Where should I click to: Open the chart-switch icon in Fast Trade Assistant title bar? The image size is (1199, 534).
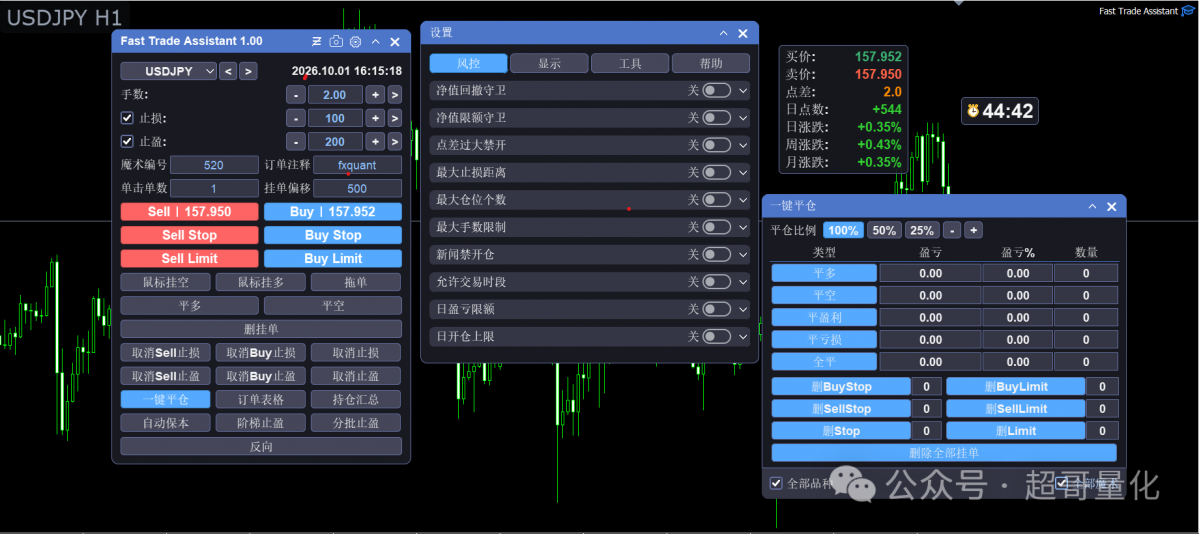tap(317, 42)
